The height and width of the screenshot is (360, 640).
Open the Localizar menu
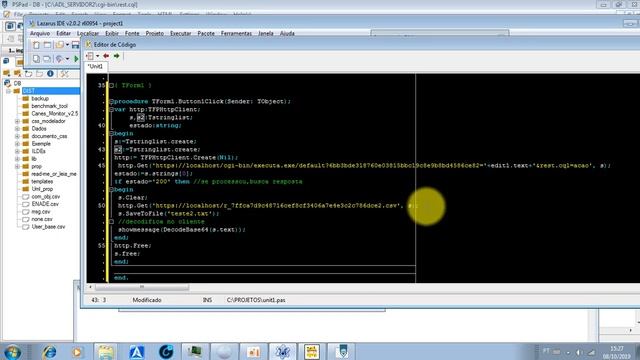tap(88, 33)
